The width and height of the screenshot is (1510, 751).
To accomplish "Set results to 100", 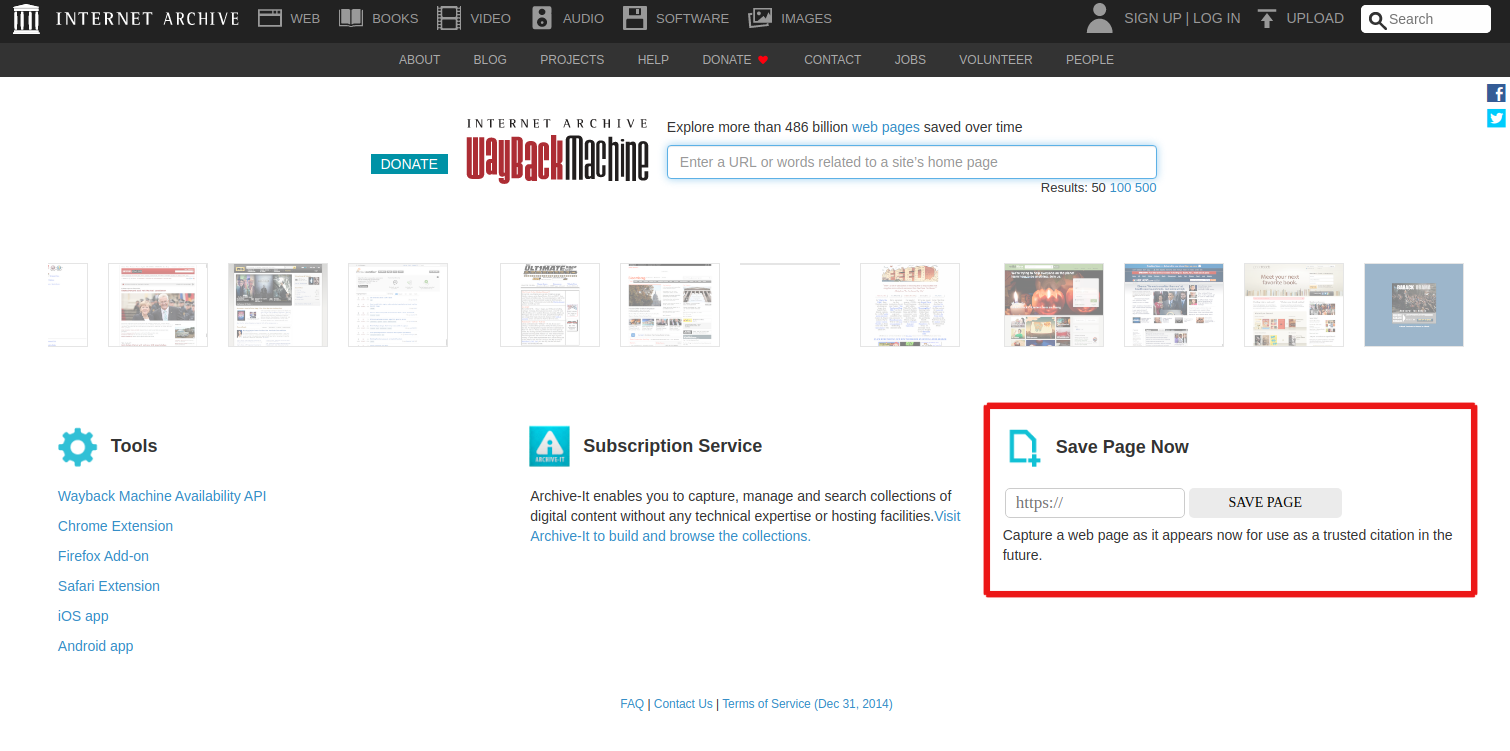I will (1120, 188).
